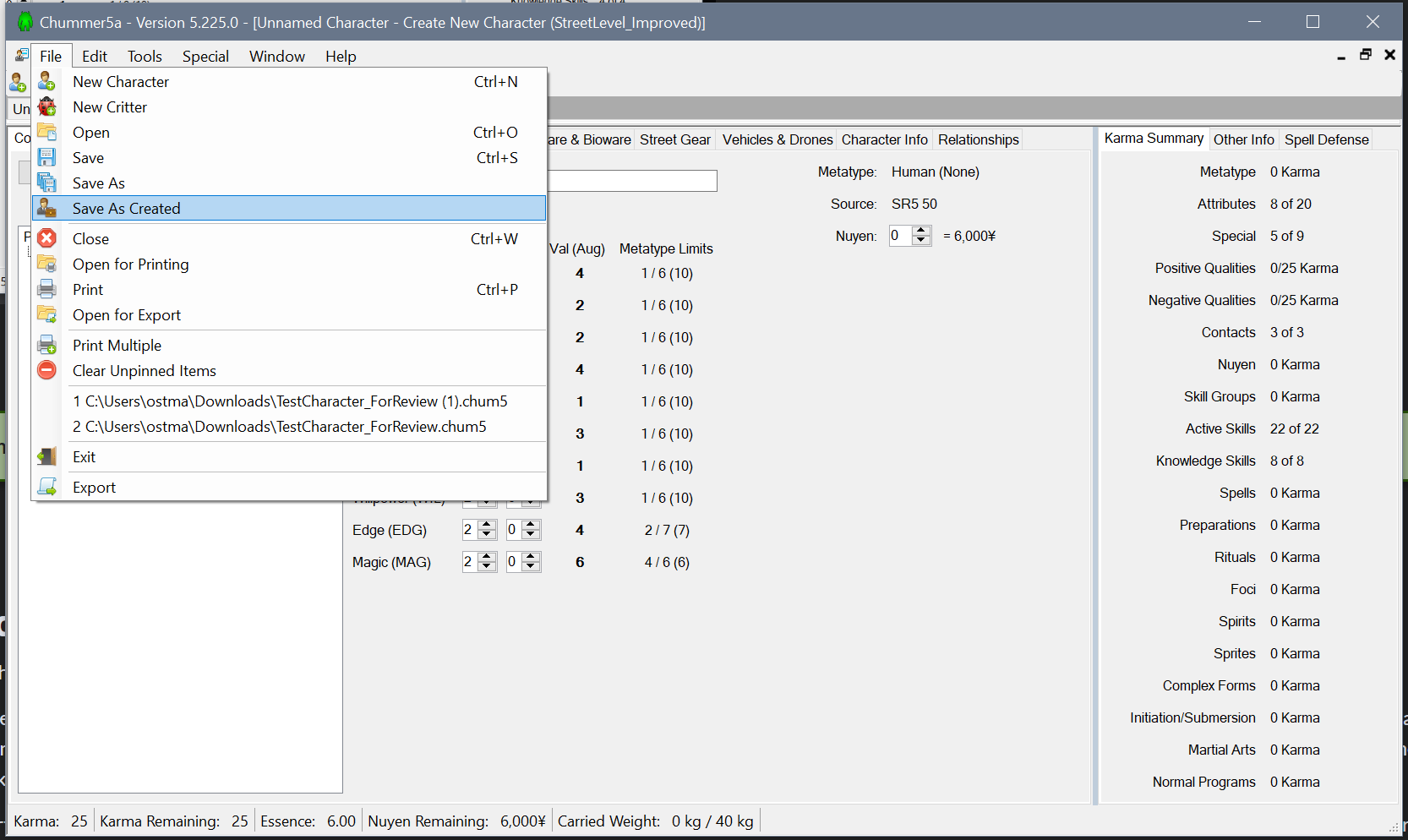Click the Nuyen karma input field
1408x840 pixels.
901,236
